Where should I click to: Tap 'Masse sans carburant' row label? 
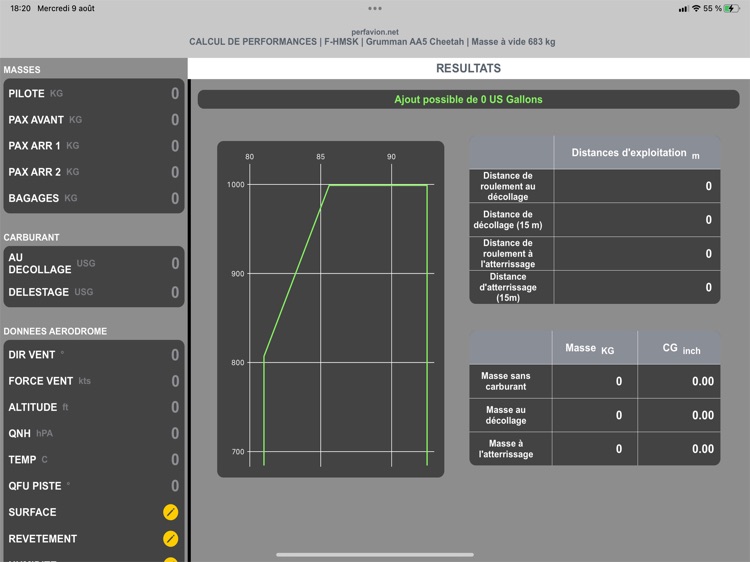click(506, 381)
